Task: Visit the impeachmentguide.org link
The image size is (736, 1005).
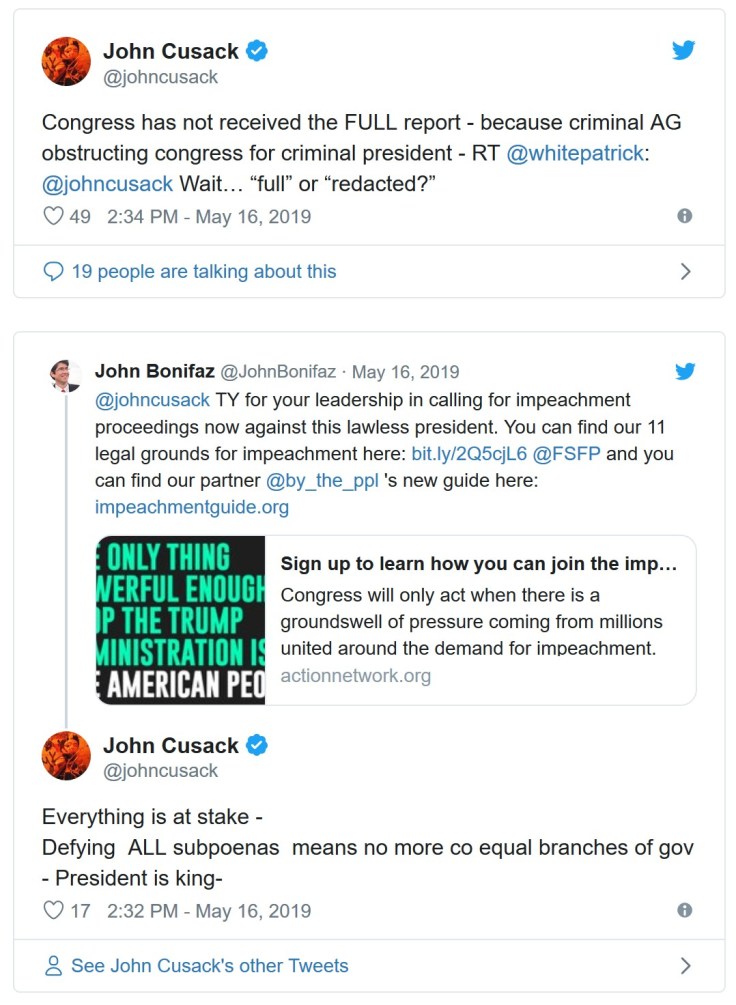Action: point(191,507)
